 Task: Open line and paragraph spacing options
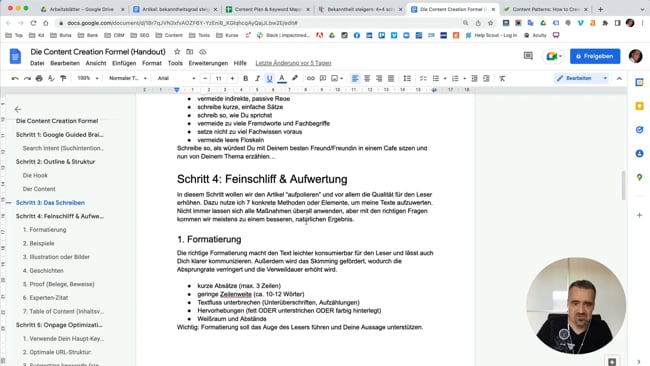click(407, 78)
